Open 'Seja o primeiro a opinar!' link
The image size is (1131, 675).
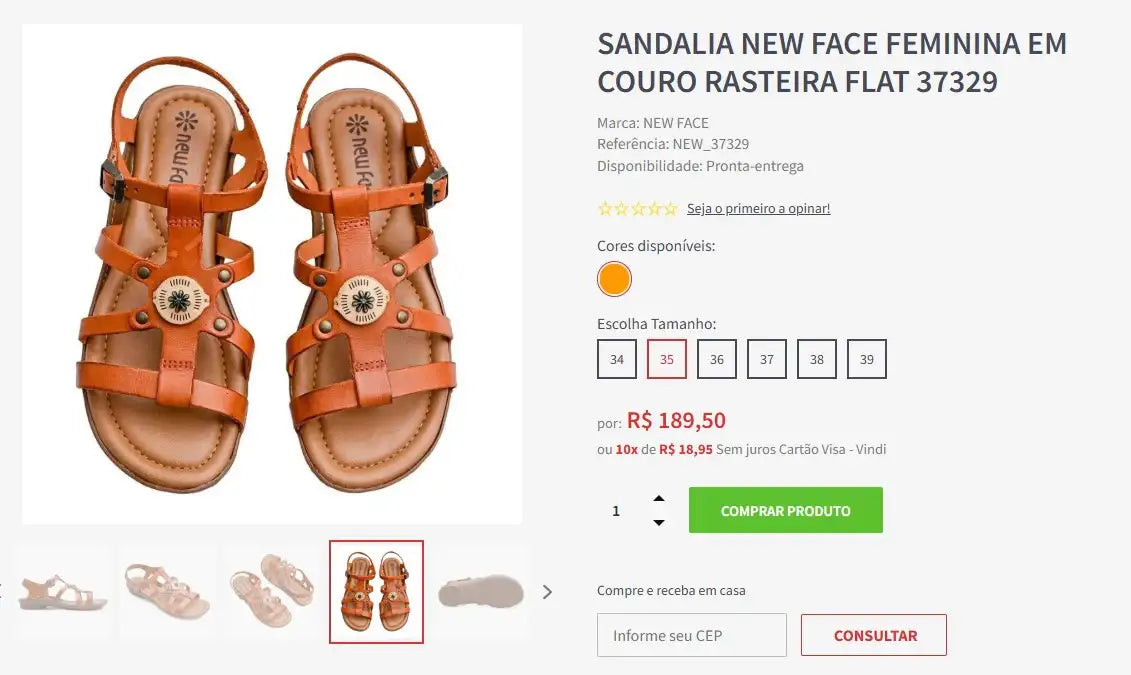coord(758,209)
